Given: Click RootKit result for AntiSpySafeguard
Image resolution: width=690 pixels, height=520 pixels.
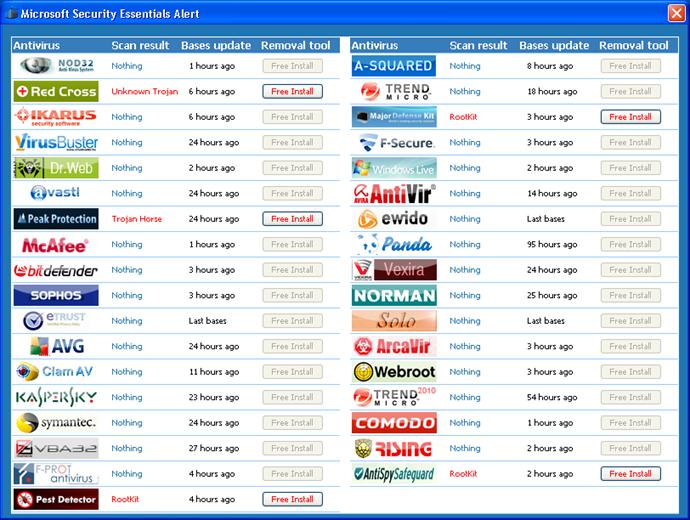Looking at the screenshot, I should click(463, 474).
